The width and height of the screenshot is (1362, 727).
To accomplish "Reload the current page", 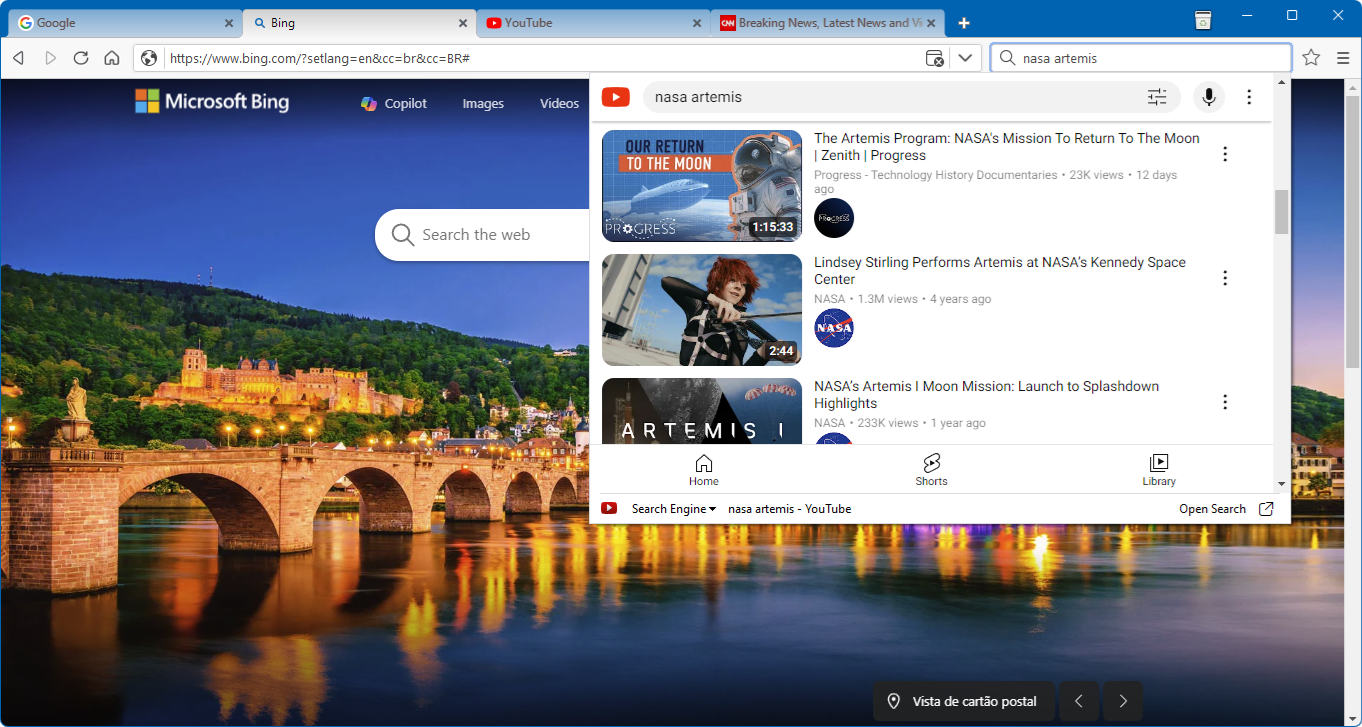I will tap(81, 58).
